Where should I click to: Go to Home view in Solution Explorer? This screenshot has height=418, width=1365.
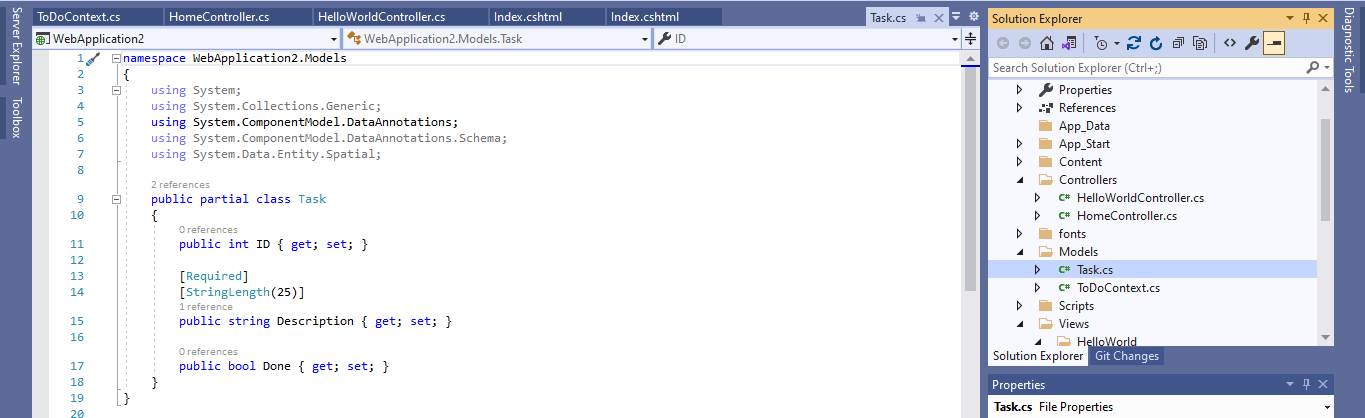1047,43
